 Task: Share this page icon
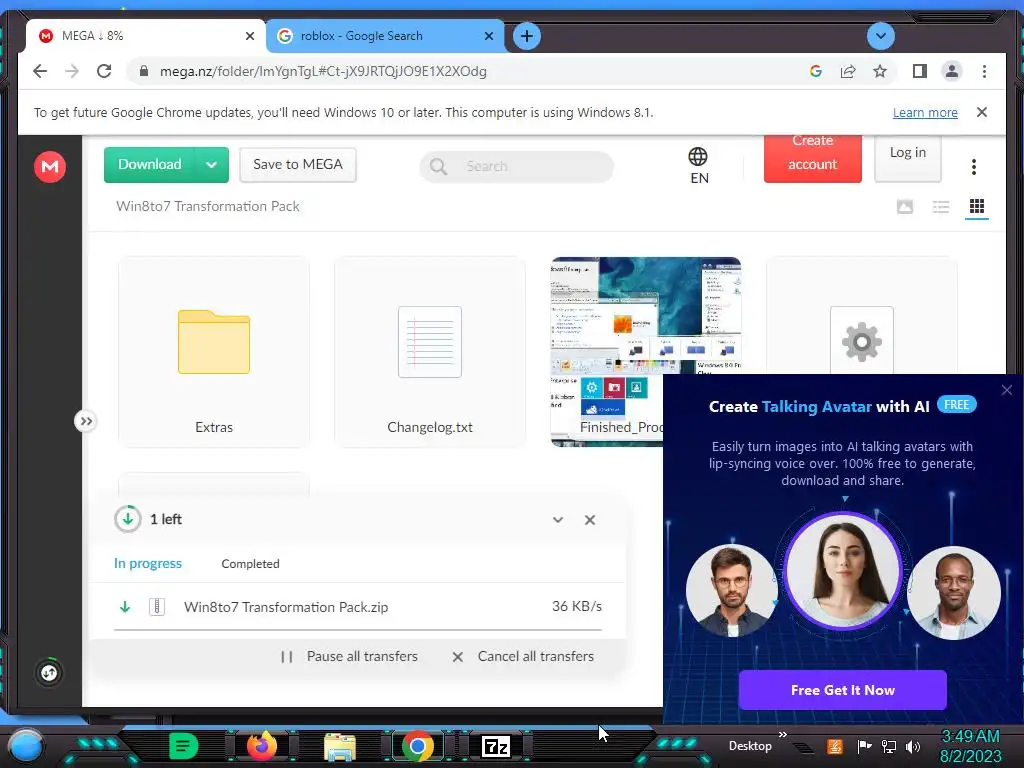point(848,71)
